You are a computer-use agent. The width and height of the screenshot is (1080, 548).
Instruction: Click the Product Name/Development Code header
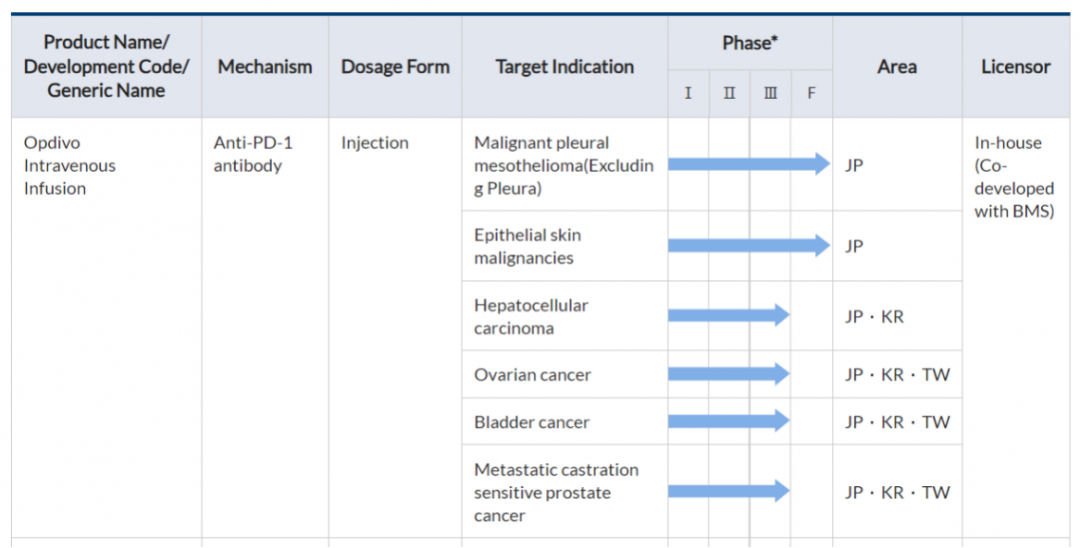[106, 67]
